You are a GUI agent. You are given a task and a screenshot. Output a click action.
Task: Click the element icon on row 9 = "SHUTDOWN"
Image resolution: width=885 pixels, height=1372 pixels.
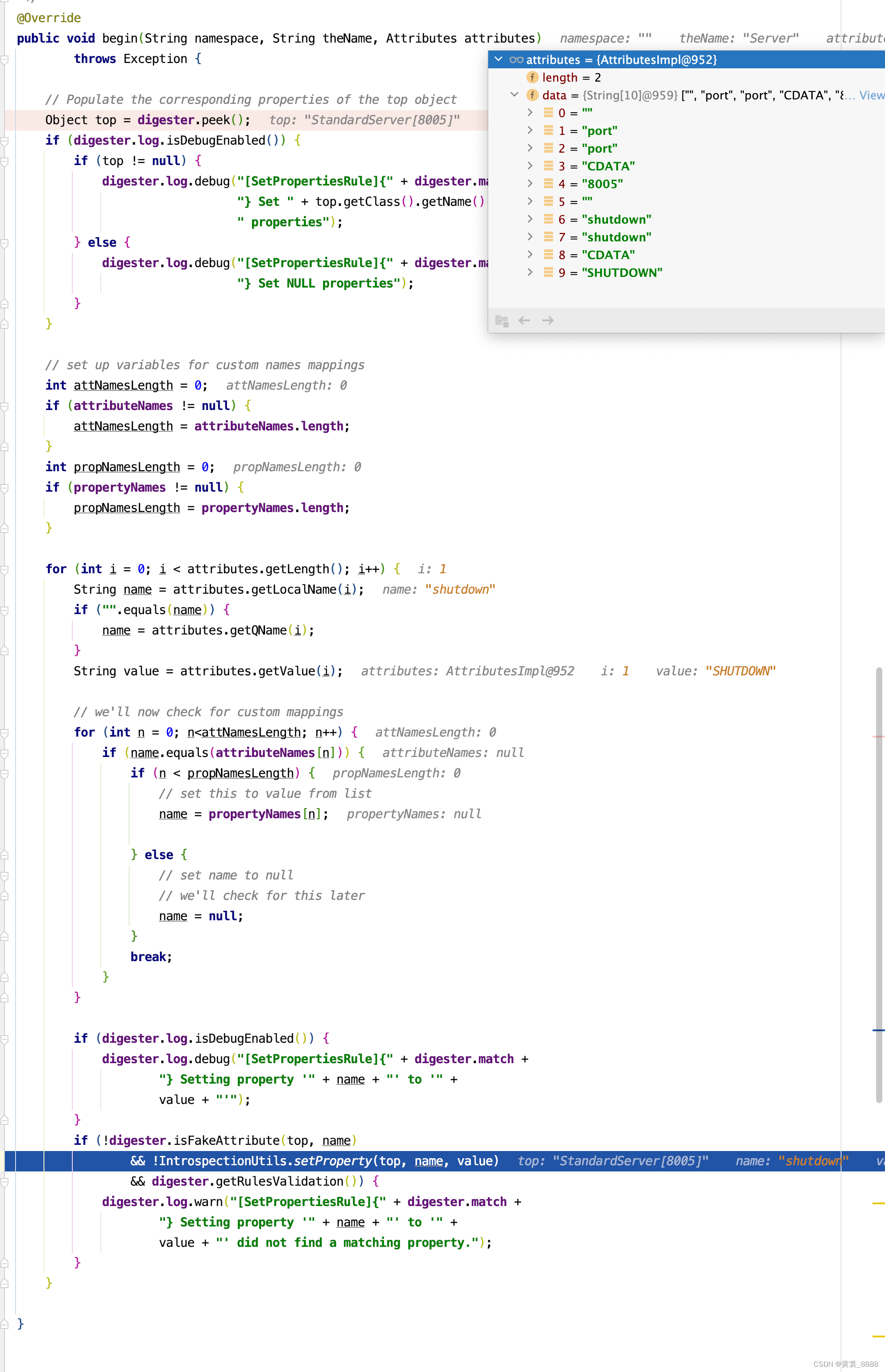coord(548,272)
